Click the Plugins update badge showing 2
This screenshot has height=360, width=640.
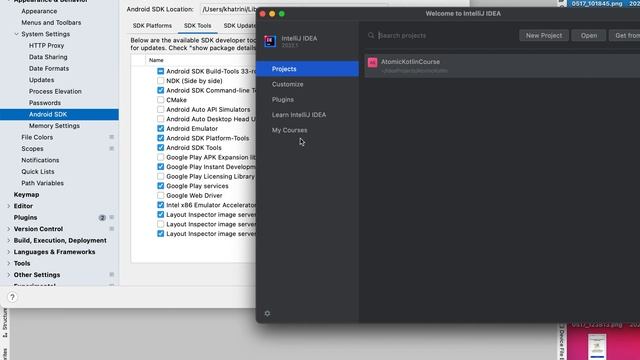point(102,218)
